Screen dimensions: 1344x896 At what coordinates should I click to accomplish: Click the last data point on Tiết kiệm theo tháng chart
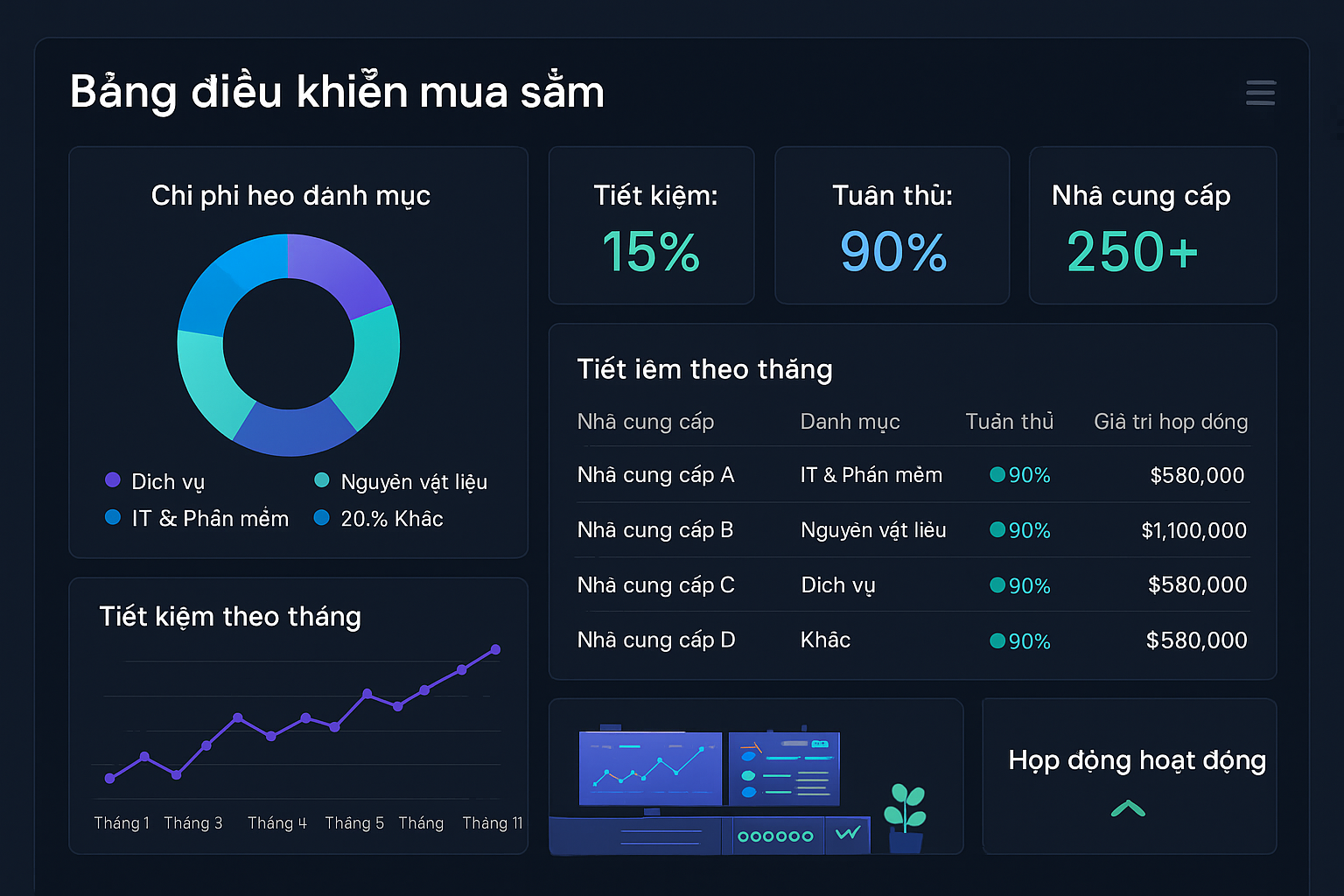pos(494,648)
